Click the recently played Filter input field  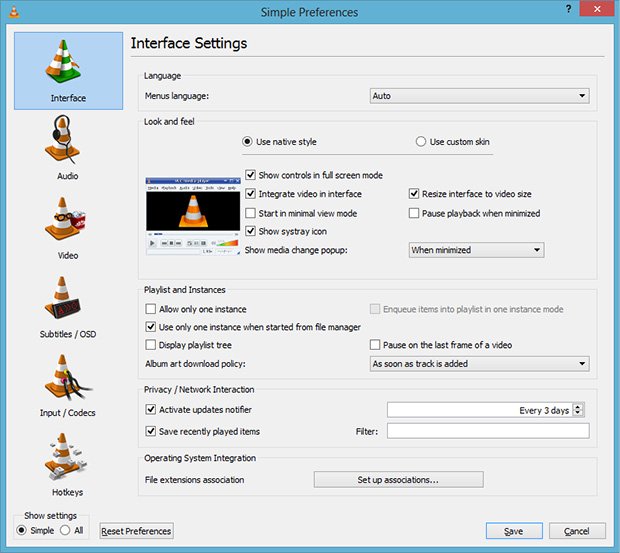click(488, 431)
